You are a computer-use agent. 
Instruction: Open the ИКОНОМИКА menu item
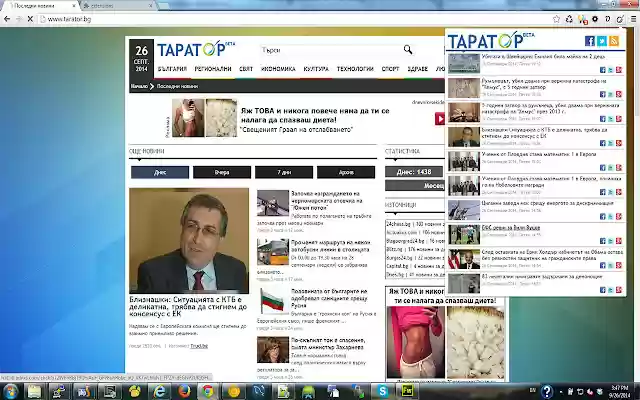(x=278, y=69)
